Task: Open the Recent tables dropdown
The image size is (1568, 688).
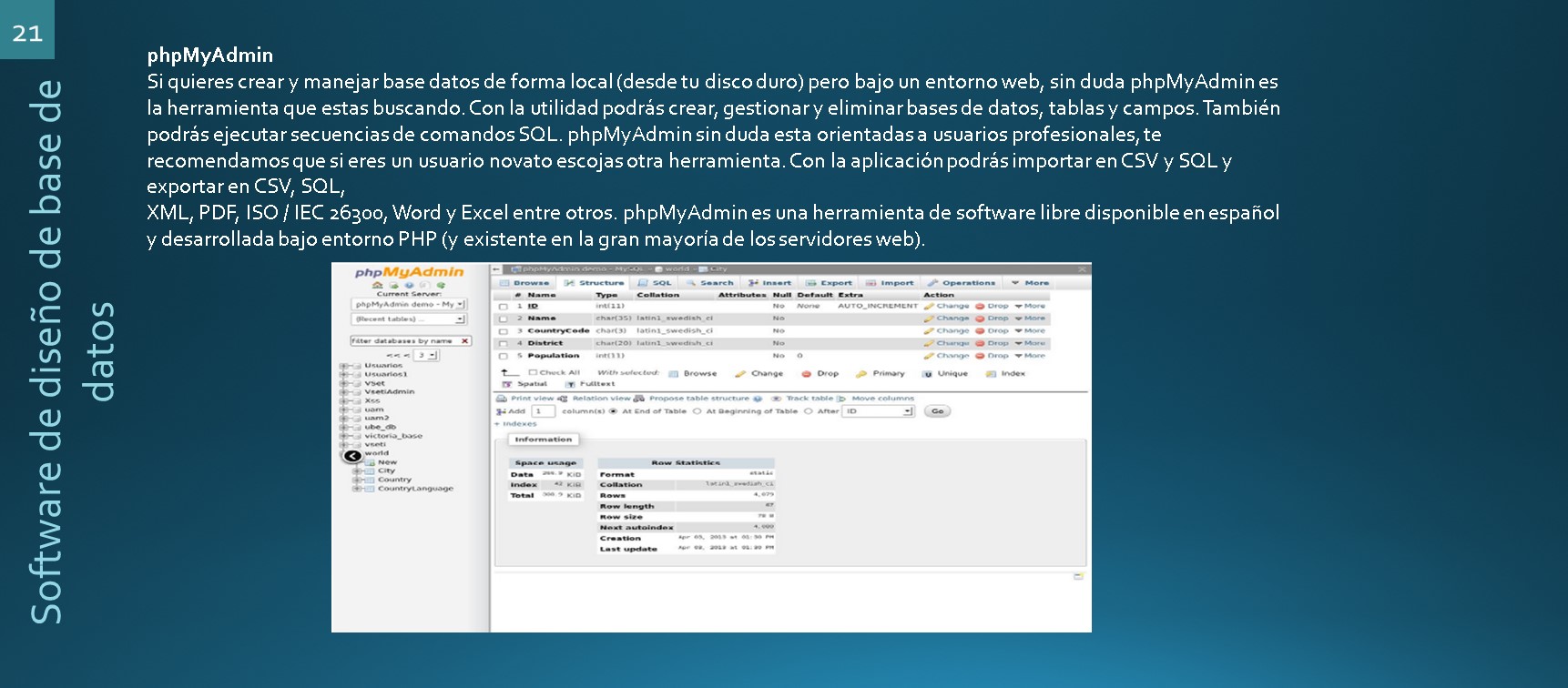Action: pos(409,319)
